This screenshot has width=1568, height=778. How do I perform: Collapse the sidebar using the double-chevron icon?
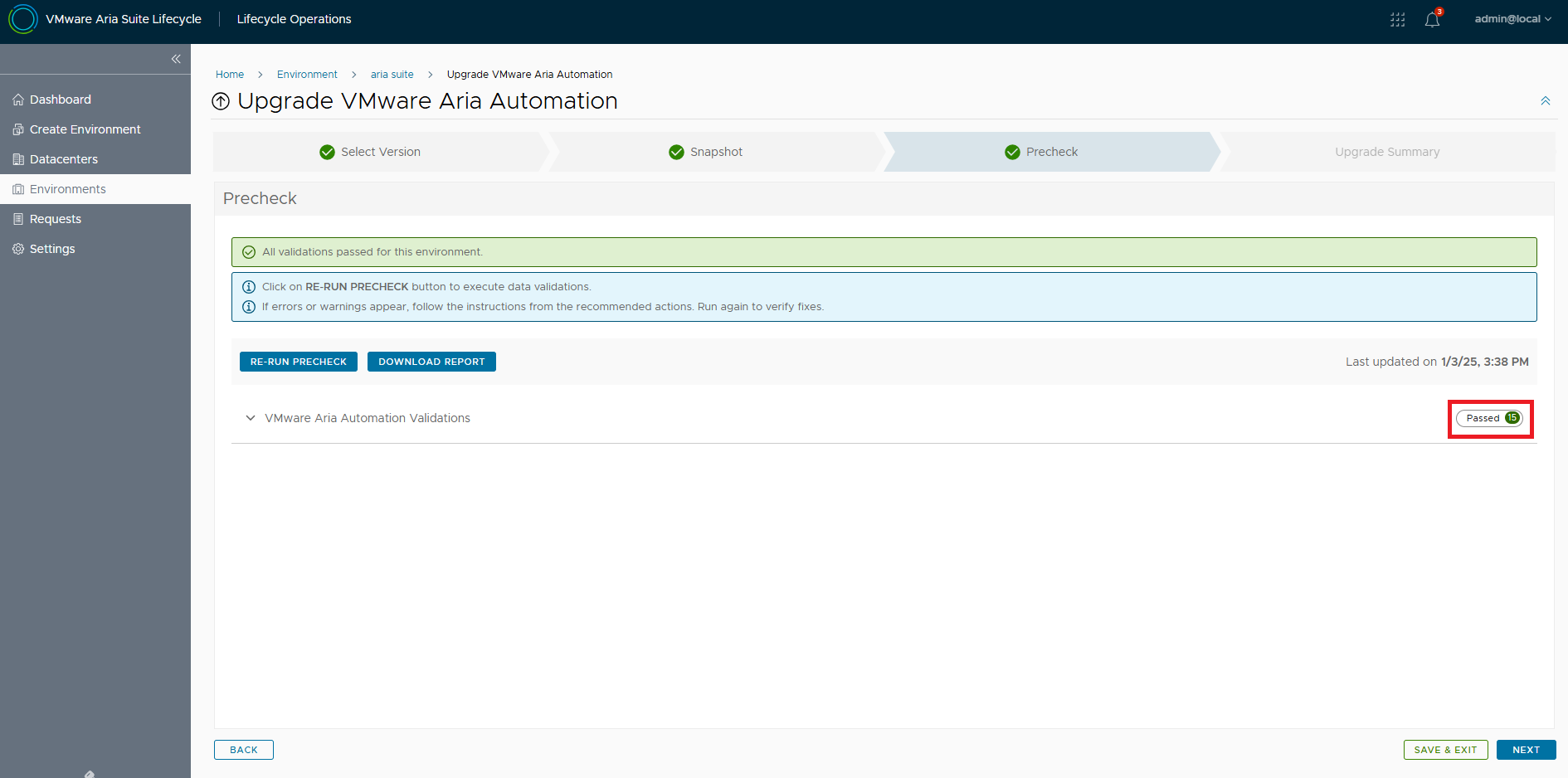[x=176, y=59]
